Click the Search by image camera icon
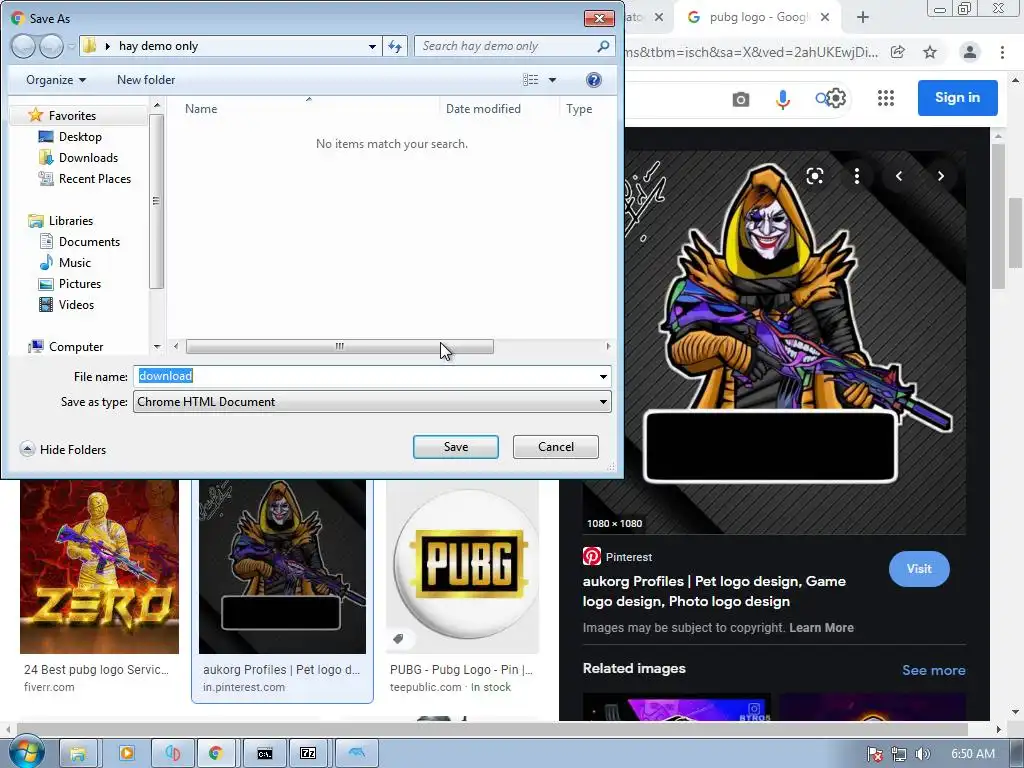The height and width of the screenshot is (768, 1024). click(741, 99)
